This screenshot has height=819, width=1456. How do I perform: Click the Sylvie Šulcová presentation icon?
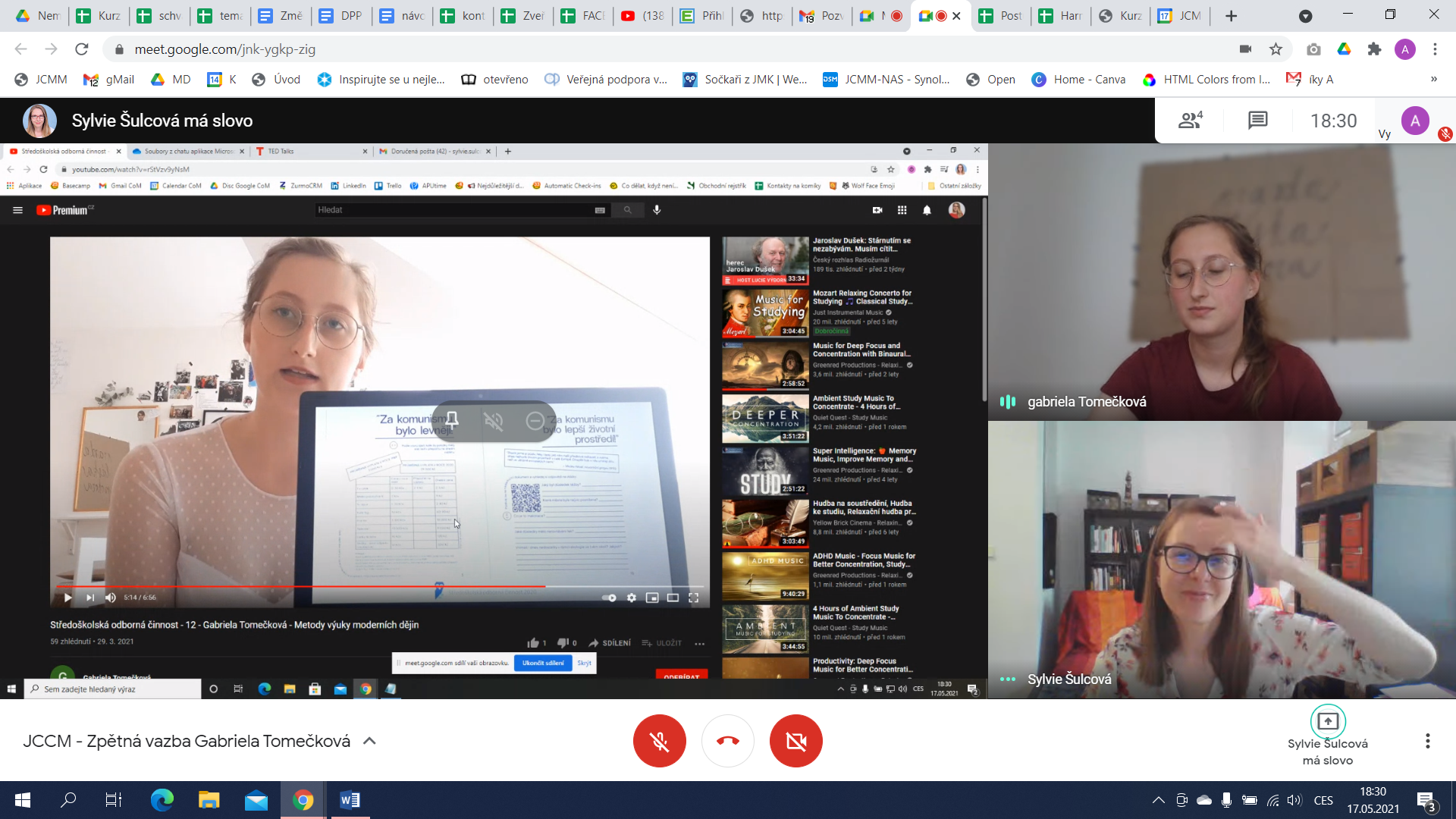[1328, 721]
